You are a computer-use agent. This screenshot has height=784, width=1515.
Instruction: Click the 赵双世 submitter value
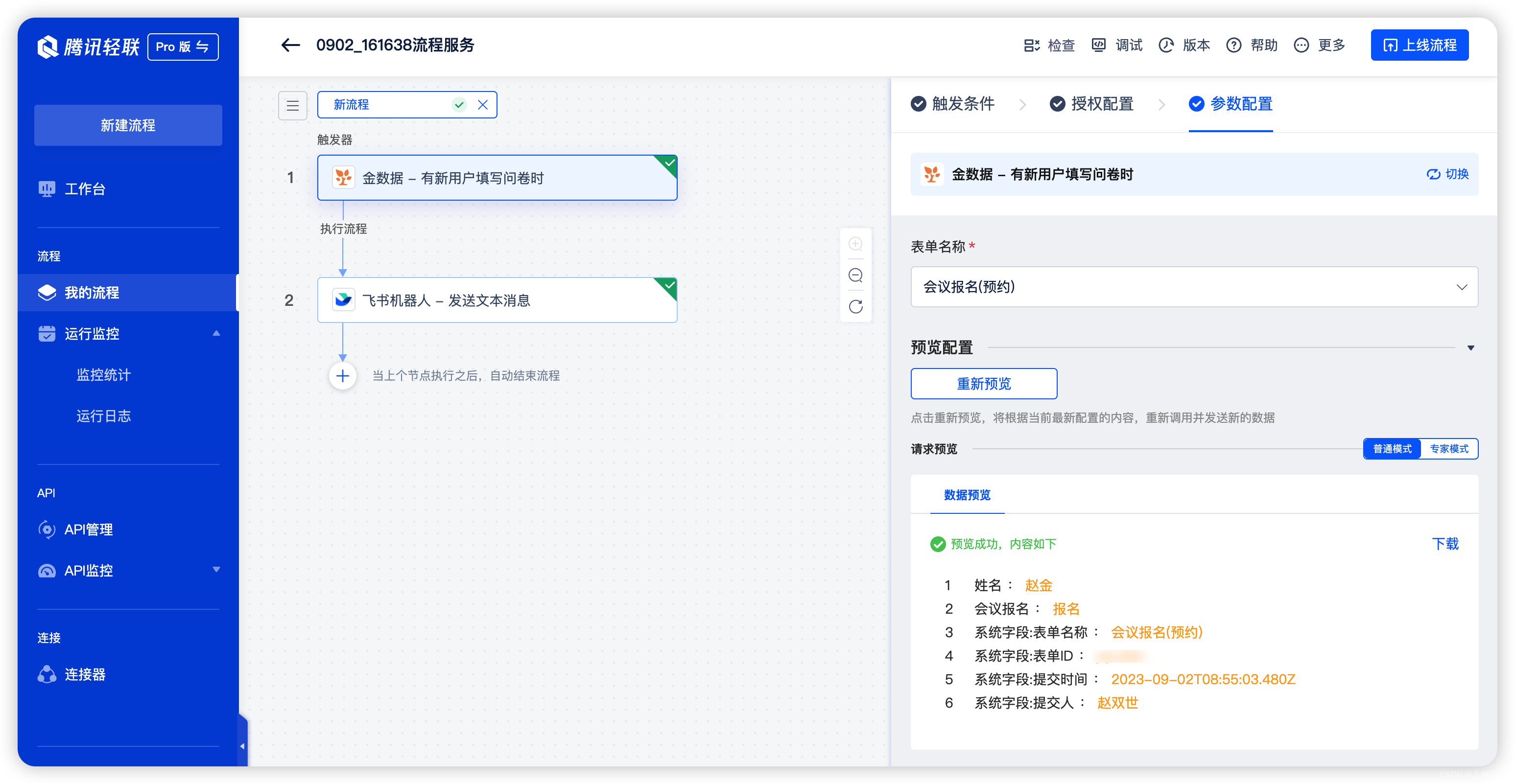1118,703
